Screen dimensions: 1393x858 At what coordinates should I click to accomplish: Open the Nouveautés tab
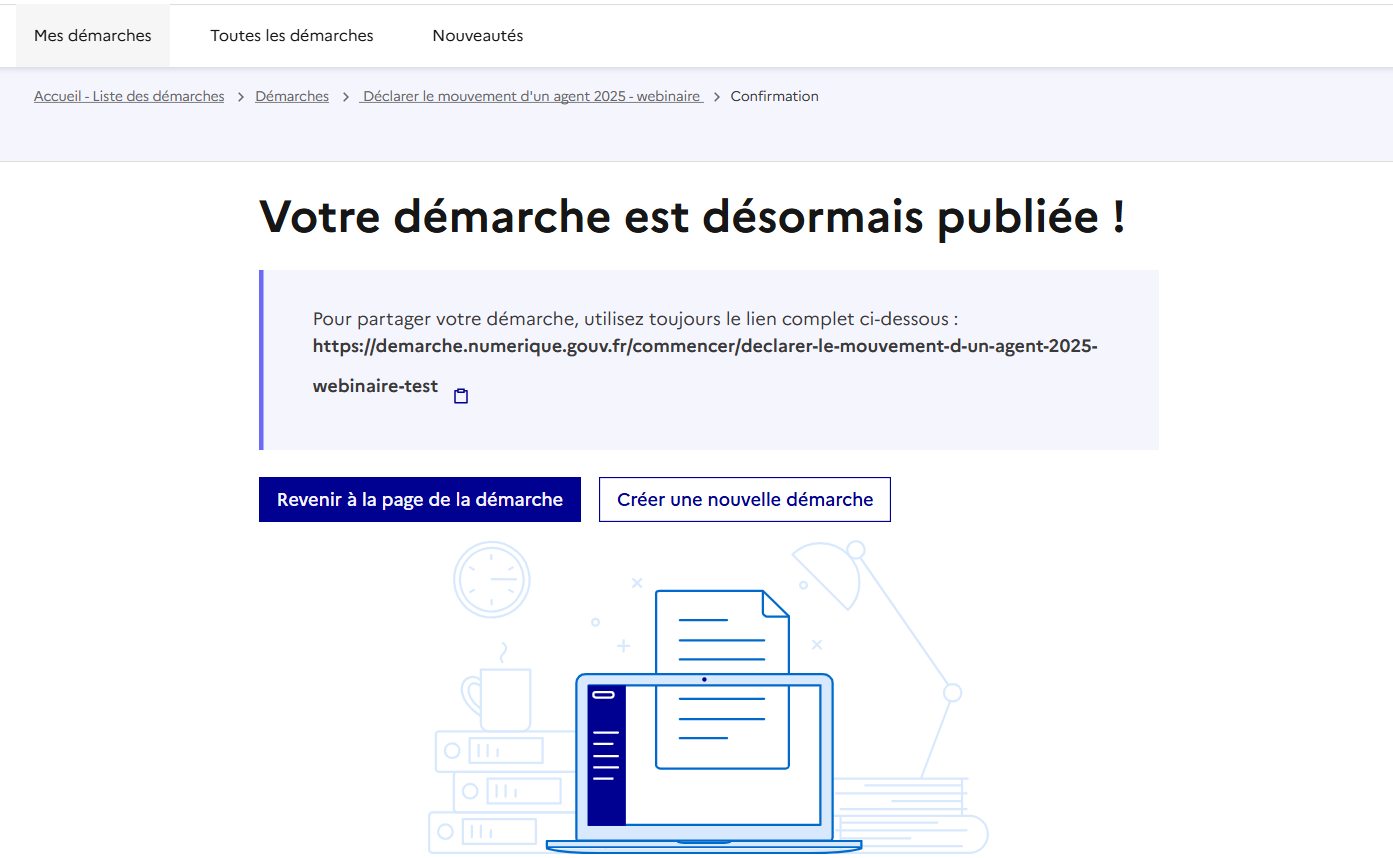(x=478, y=36)
